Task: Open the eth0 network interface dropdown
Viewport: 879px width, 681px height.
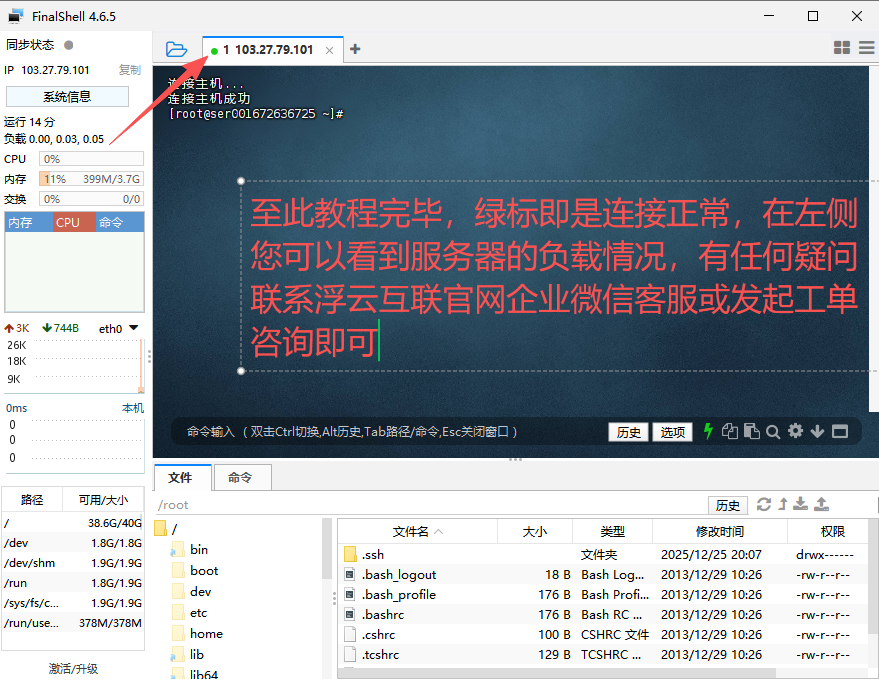Action: coord(133,328)
